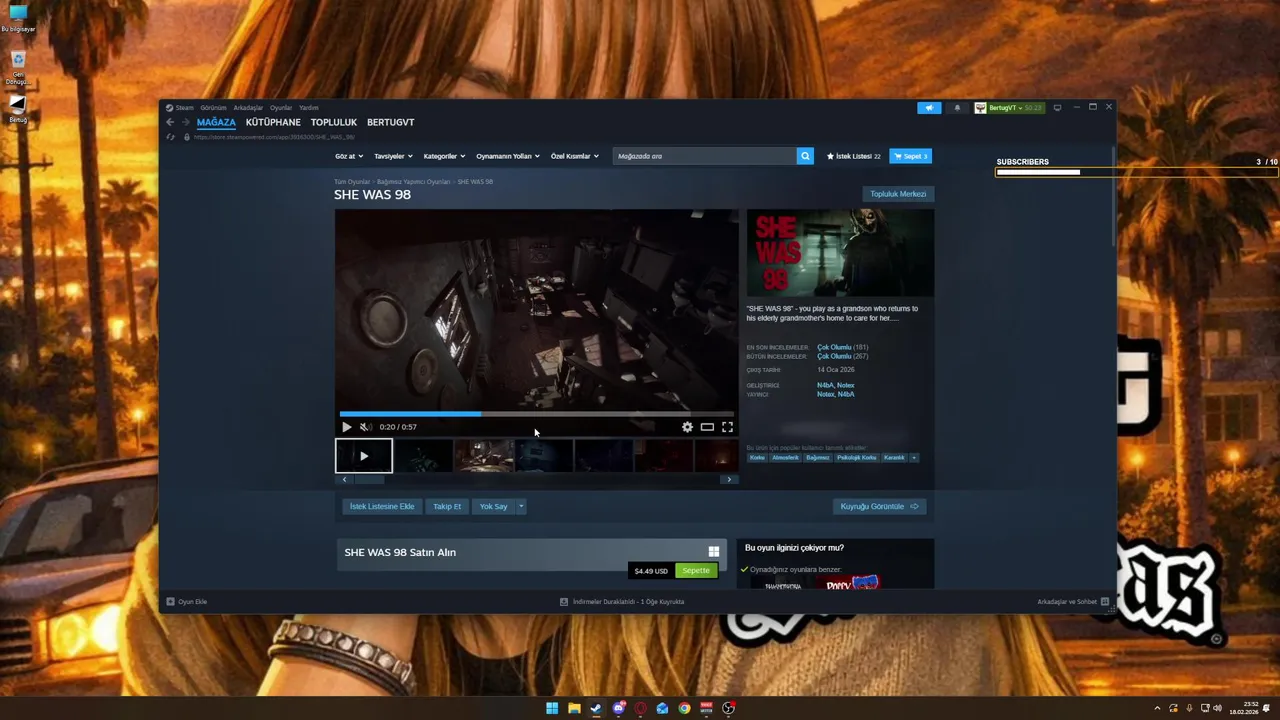This screenshot has width=1280, height=720.
Task: Open N4bA developer link
Action: [x=824, y=385]
